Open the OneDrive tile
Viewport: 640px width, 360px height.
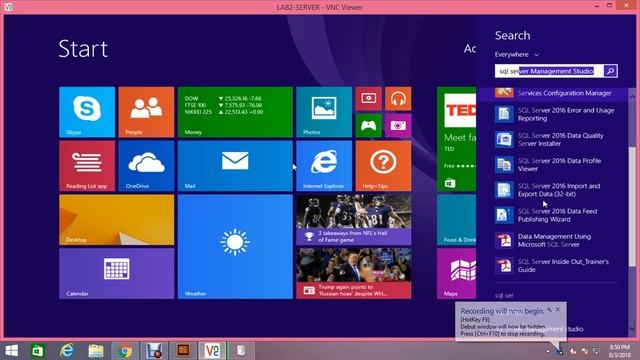(146, 166)
